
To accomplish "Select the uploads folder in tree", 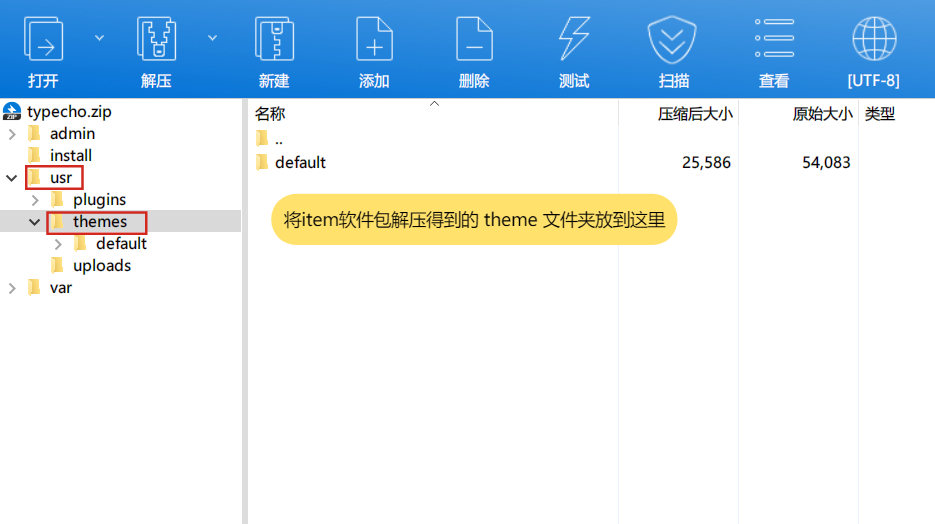I will (x=101, y=266).
